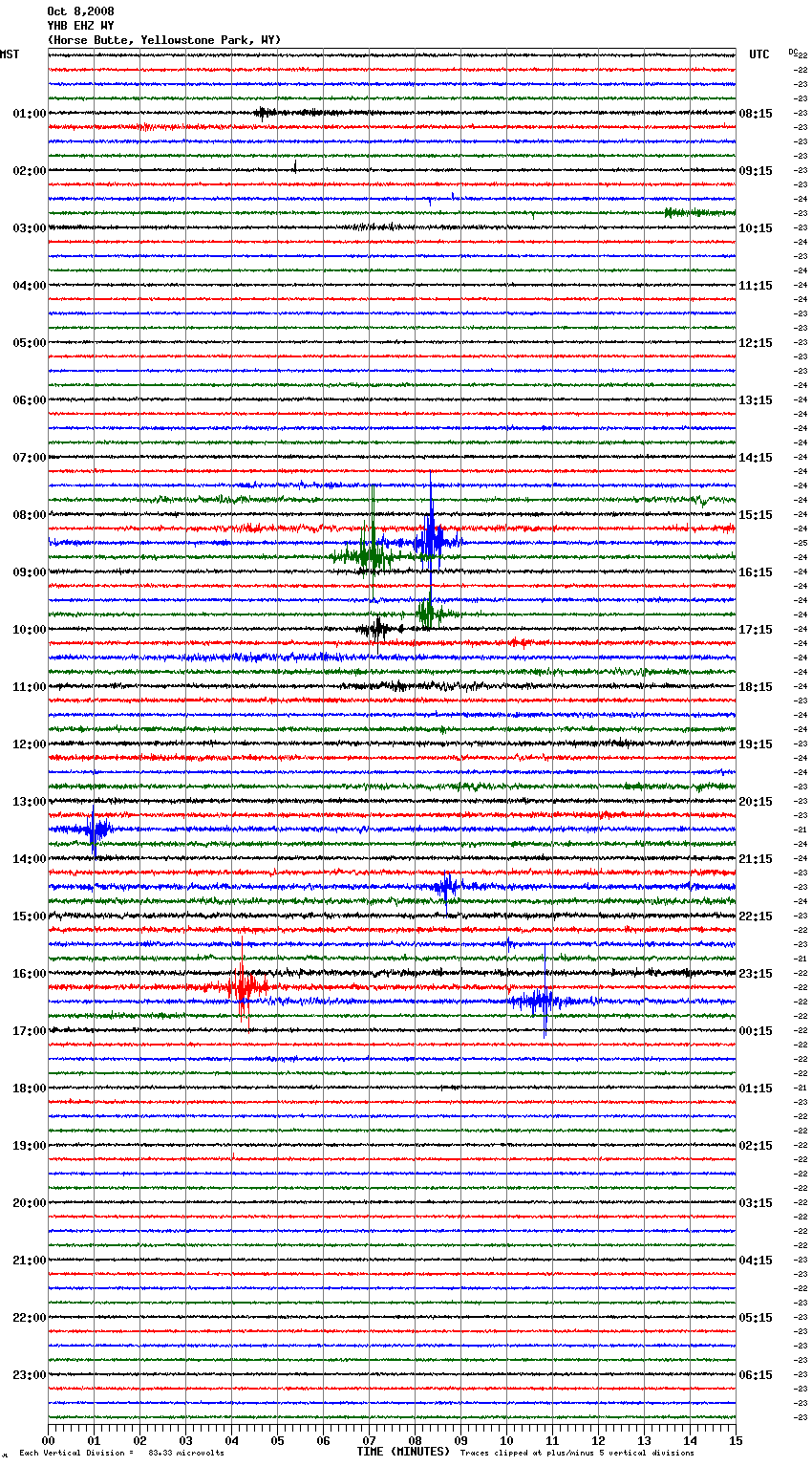Screen dimensions: 812x1466
Task: Select the 23:00 MST row label
Action: pos(30,1375)
